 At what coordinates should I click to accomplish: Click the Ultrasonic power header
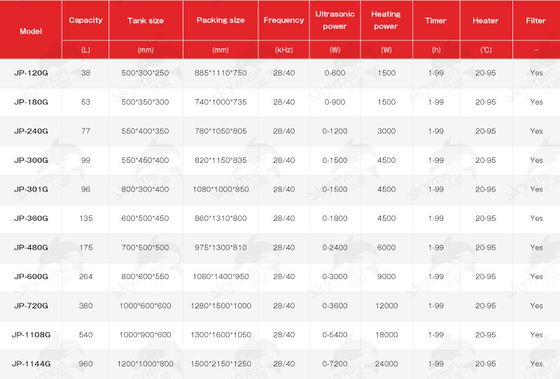point(335,20)
